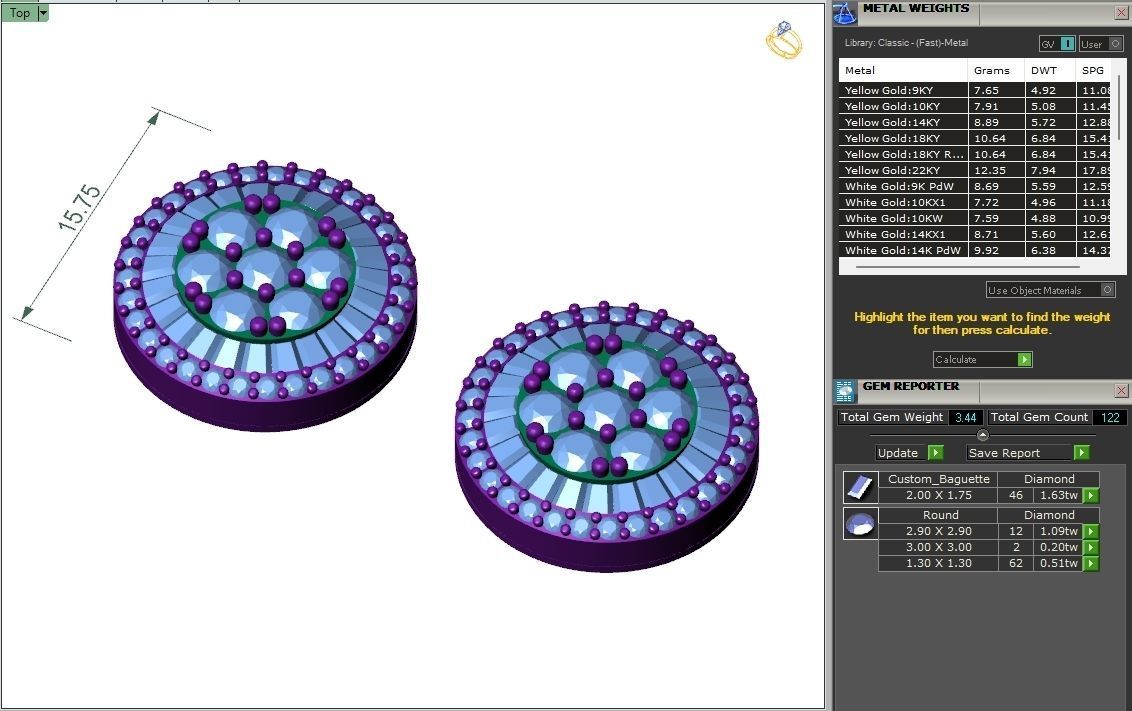Screen dimensions: 1132x711
Task: Click the 2.90 X 2.90 size cell
Action: [939, 531]
